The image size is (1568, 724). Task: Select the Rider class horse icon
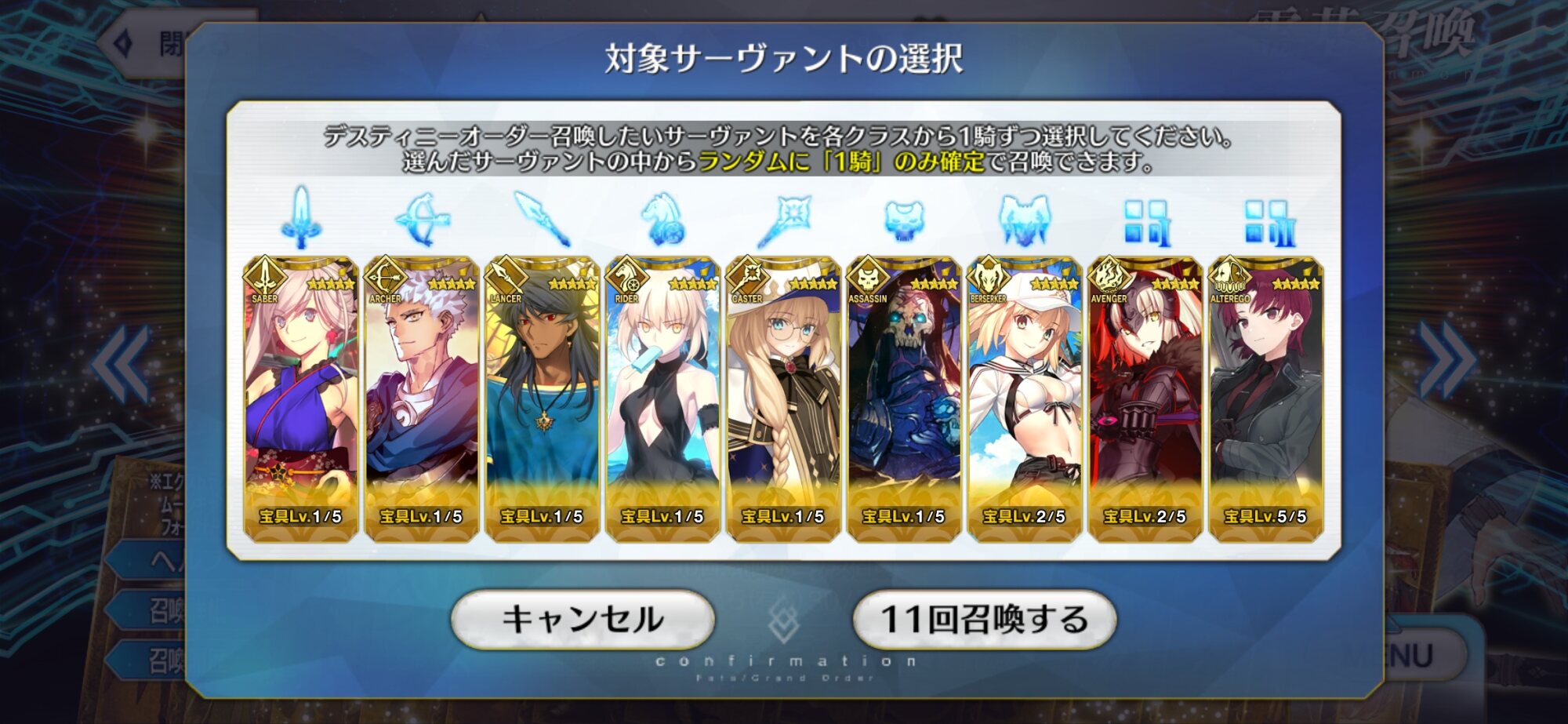tap(662, 219)
